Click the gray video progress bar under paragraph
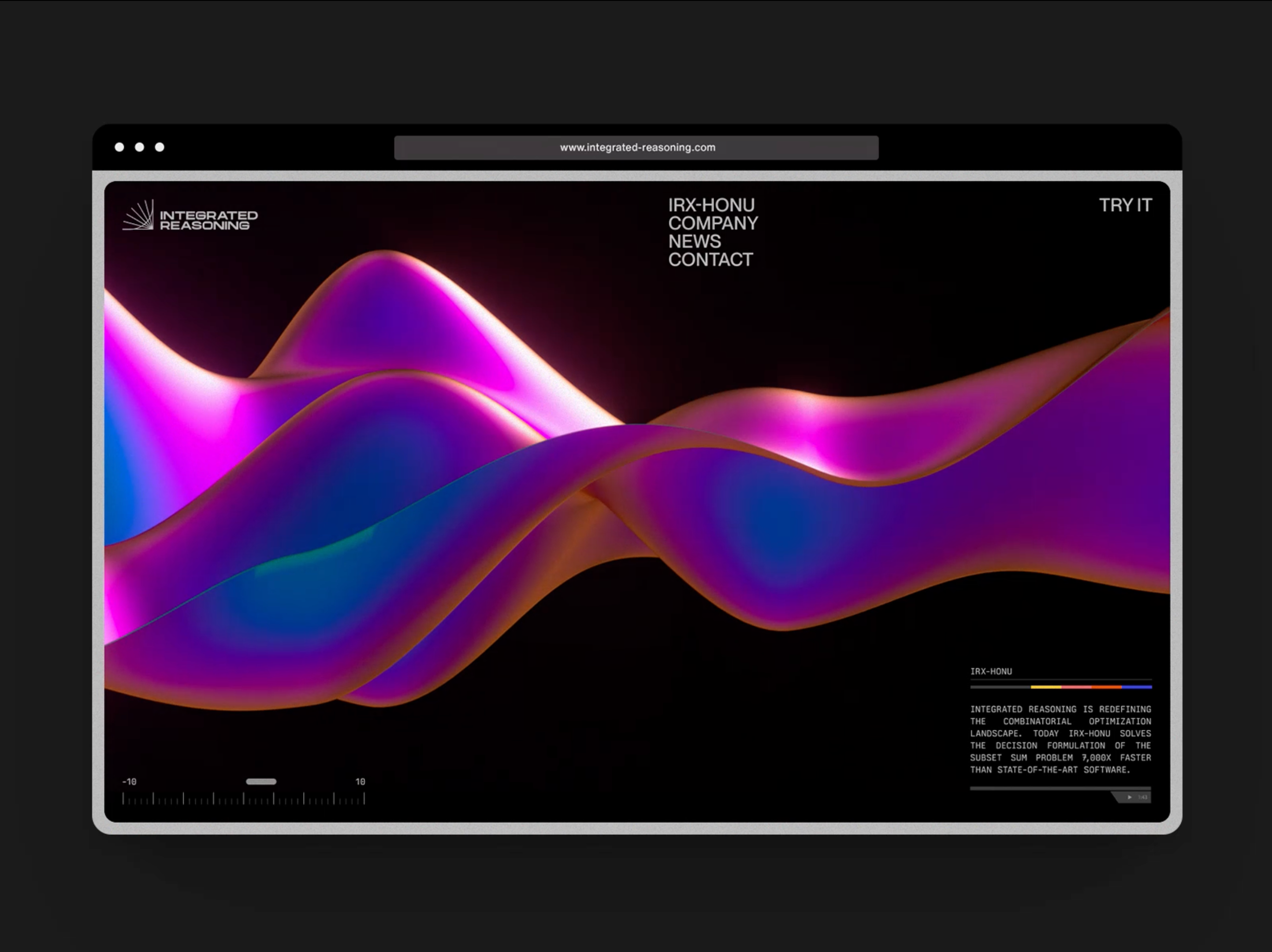This screenshot has width=1272, height=952. (1060, 788)
